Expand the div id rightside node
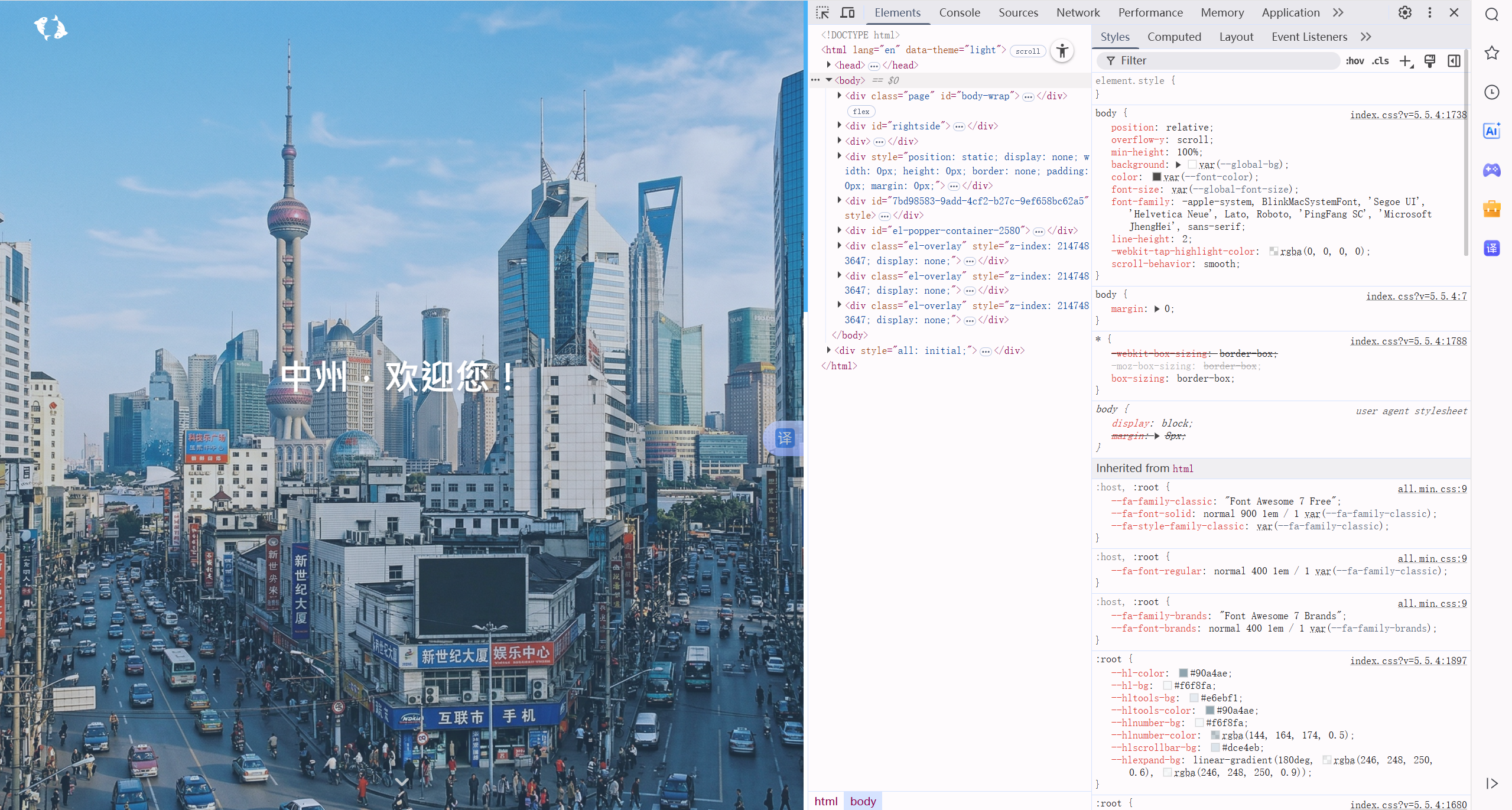 840,126
